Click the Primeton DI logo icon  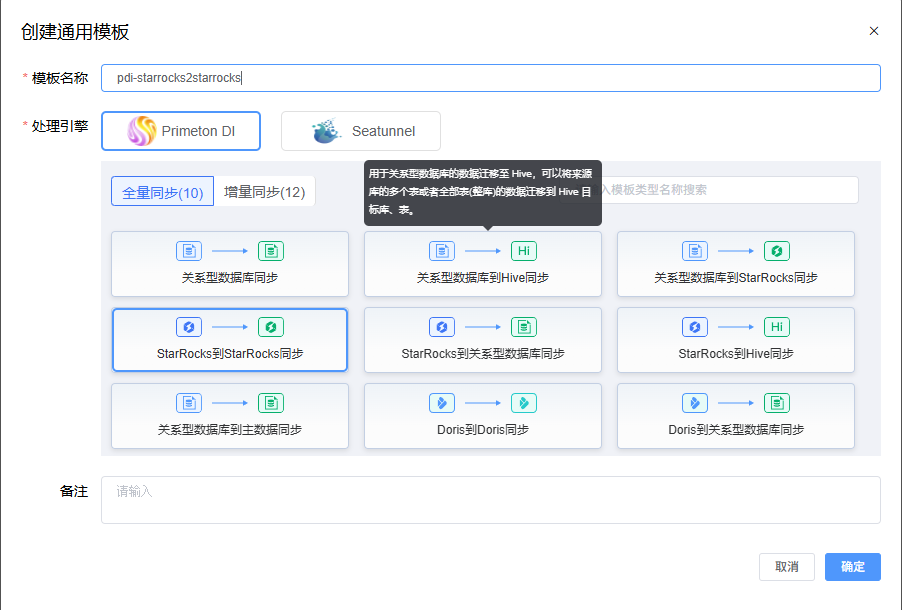tap(142, 131)
